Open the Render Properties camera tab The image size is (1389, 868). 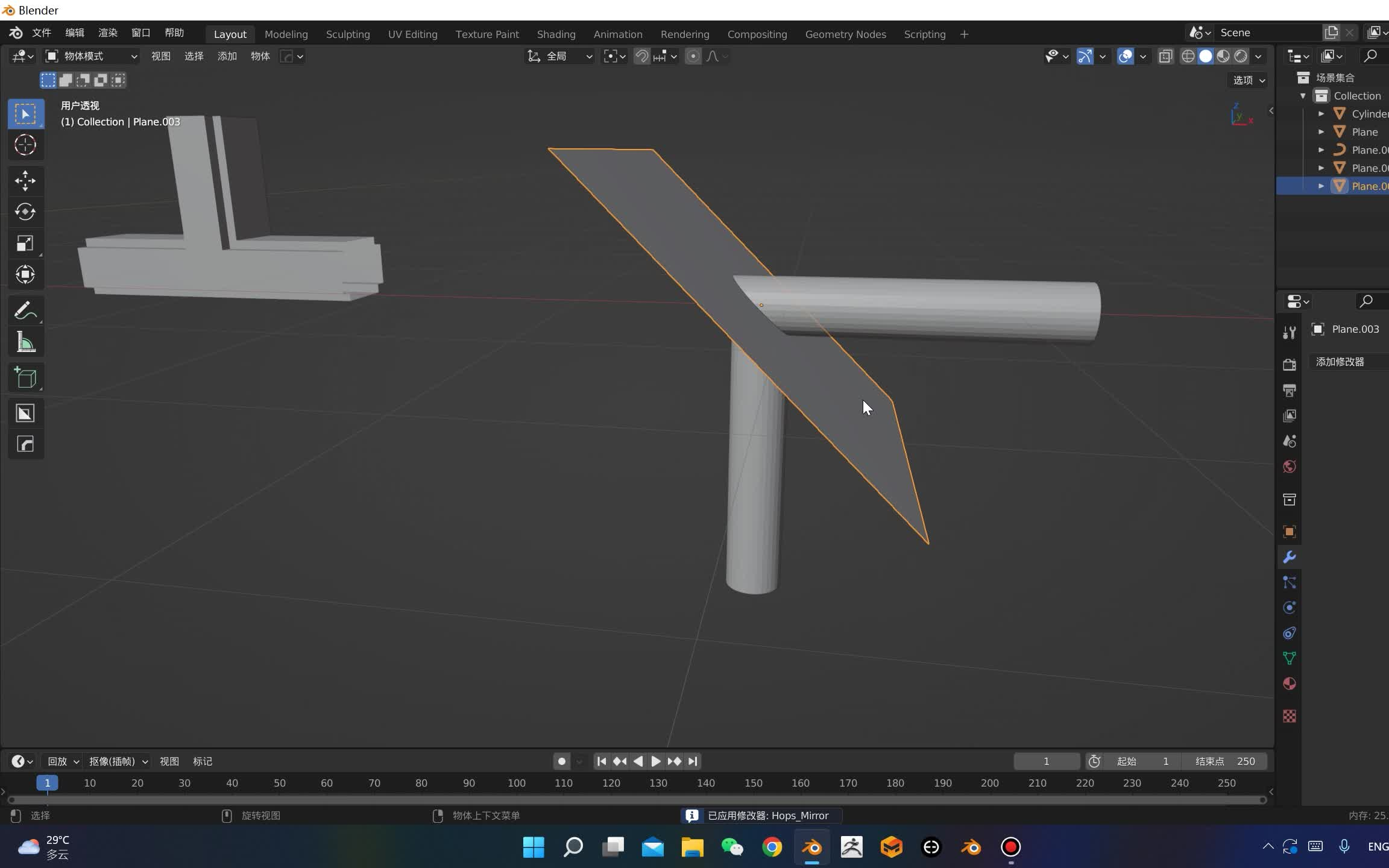pos(1290,364)
